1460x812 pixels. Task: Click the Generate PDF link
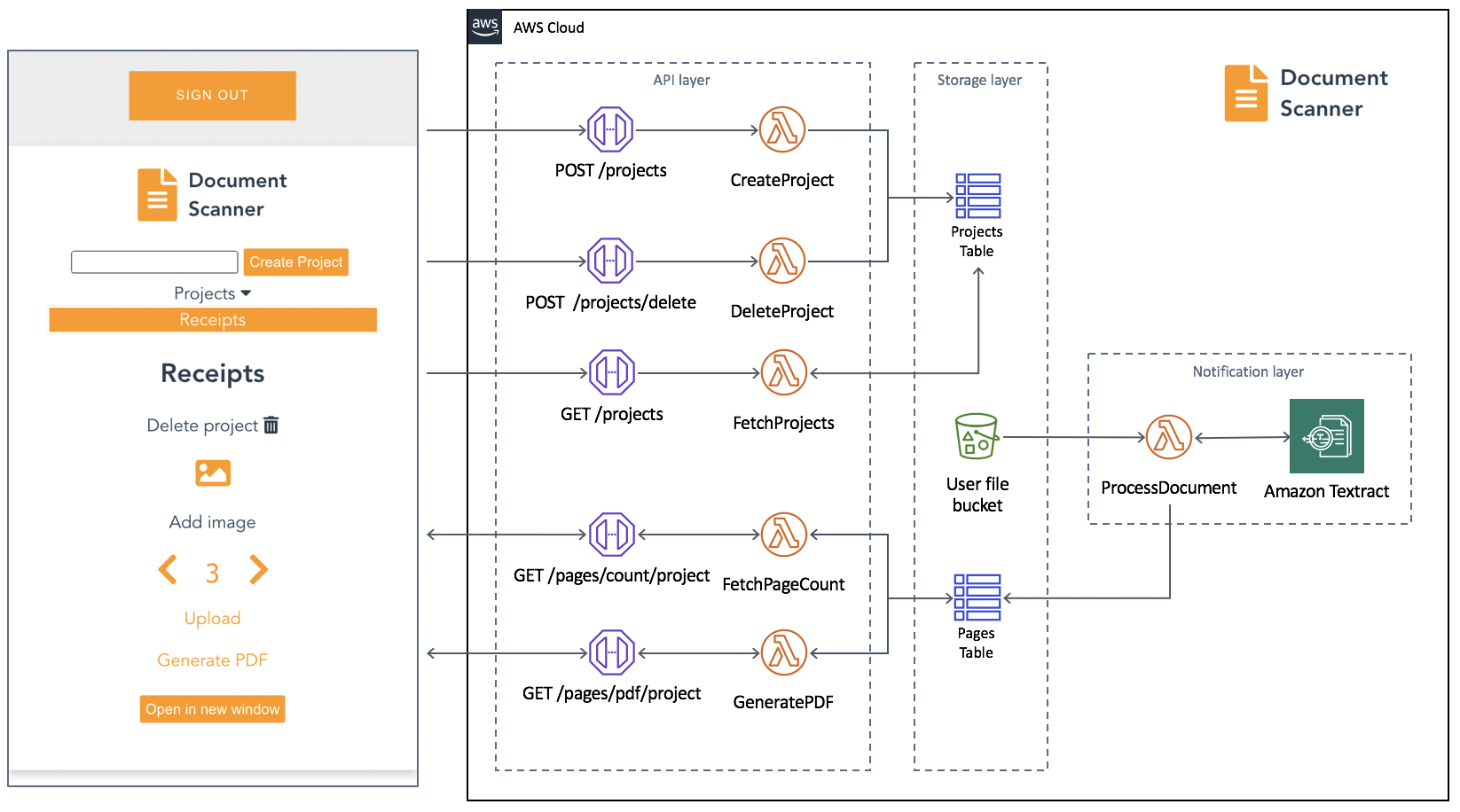[x=213, y=660]
